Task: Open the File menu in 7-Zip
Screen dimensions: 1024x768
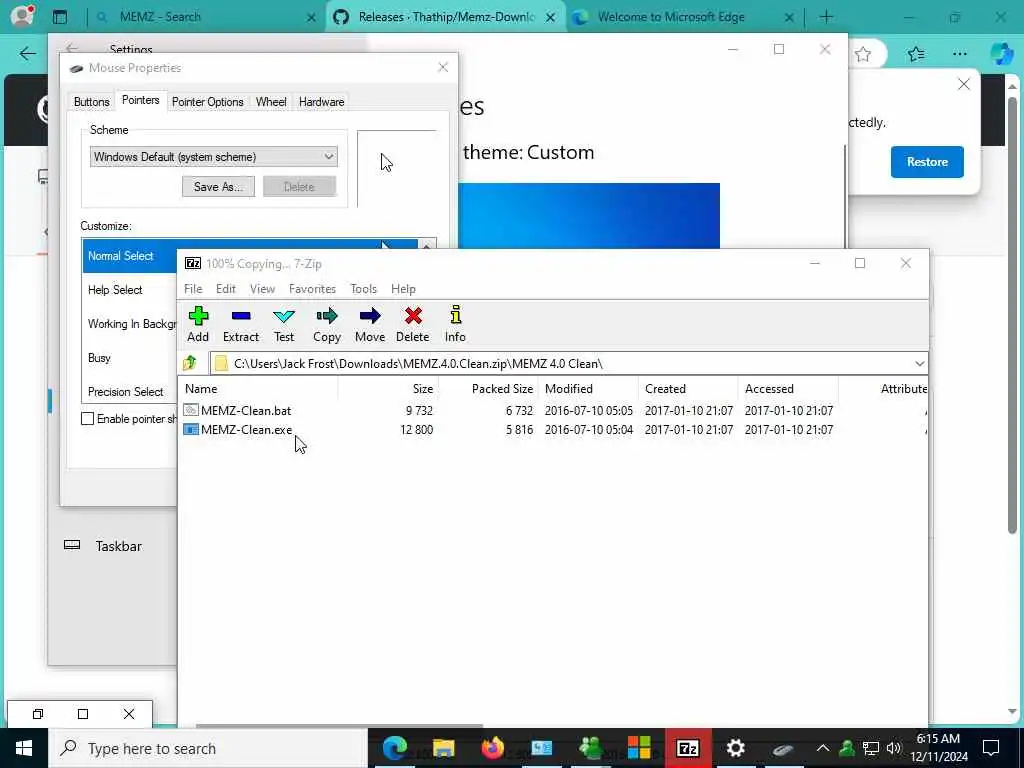Action: tap(193, 289)
